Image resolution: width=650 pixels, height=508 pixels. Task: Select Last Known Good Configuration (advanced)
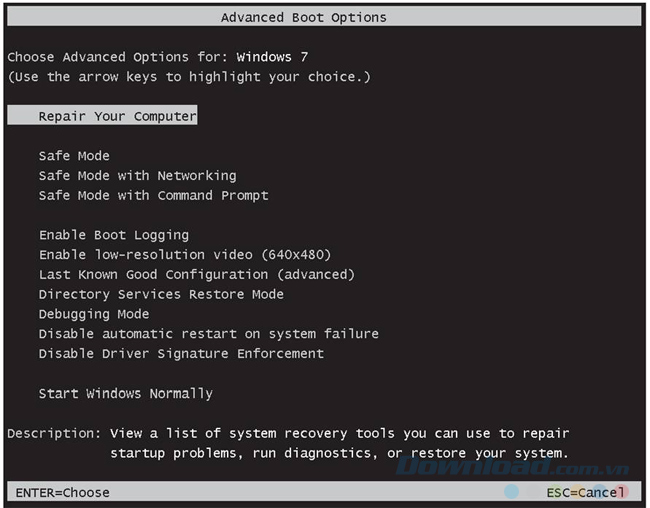point(197,275)
